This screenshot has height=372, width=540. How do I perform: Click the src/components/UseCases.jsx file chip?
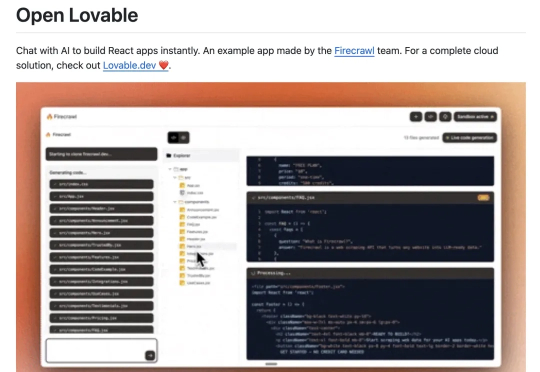pos(102,294)
